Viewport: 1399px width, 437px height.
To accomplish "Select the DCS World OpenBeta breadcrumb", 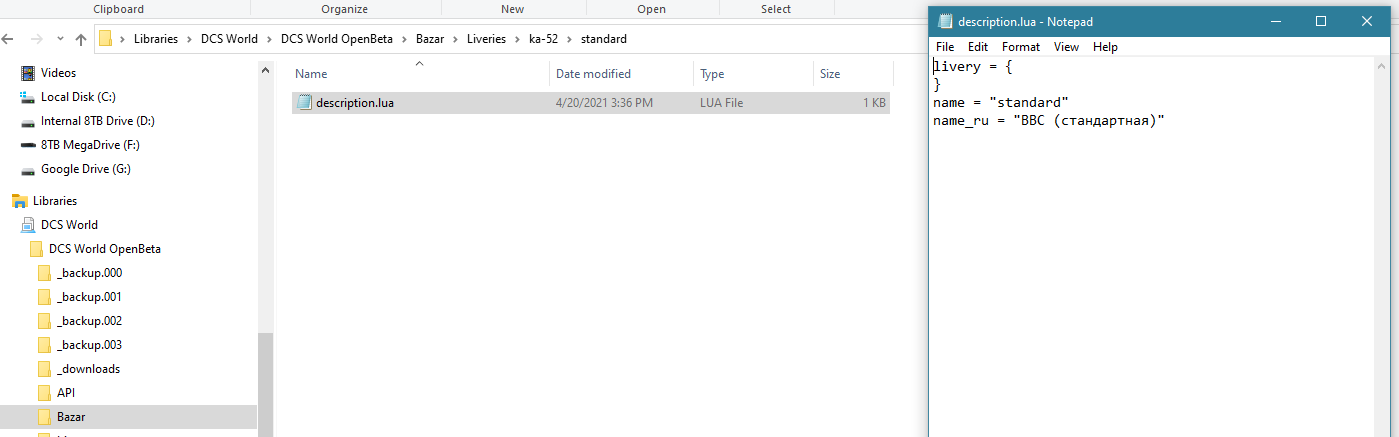I will pos(337,39).
